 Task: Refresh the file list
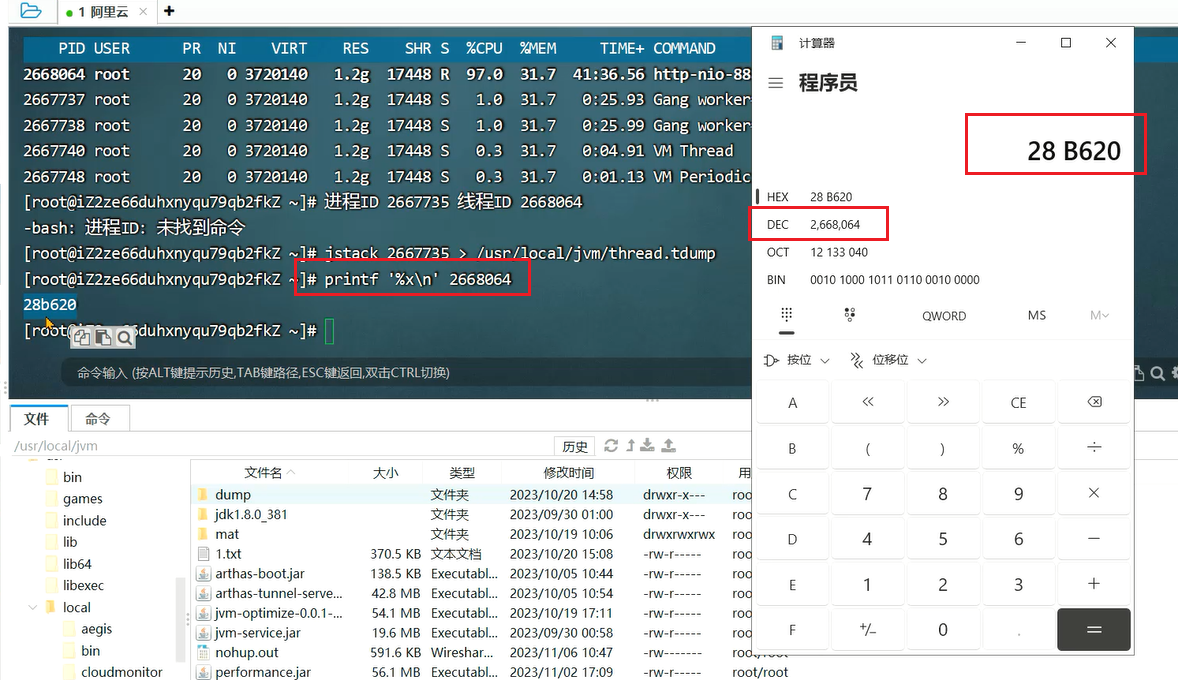pyautogui.click(x=612, y=446)
